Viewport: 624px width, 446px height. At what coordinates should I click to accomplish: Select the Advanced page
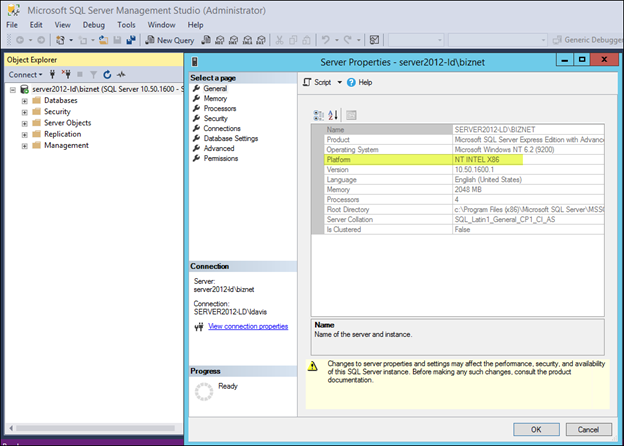pyautogui.click(x=219, y=148)
